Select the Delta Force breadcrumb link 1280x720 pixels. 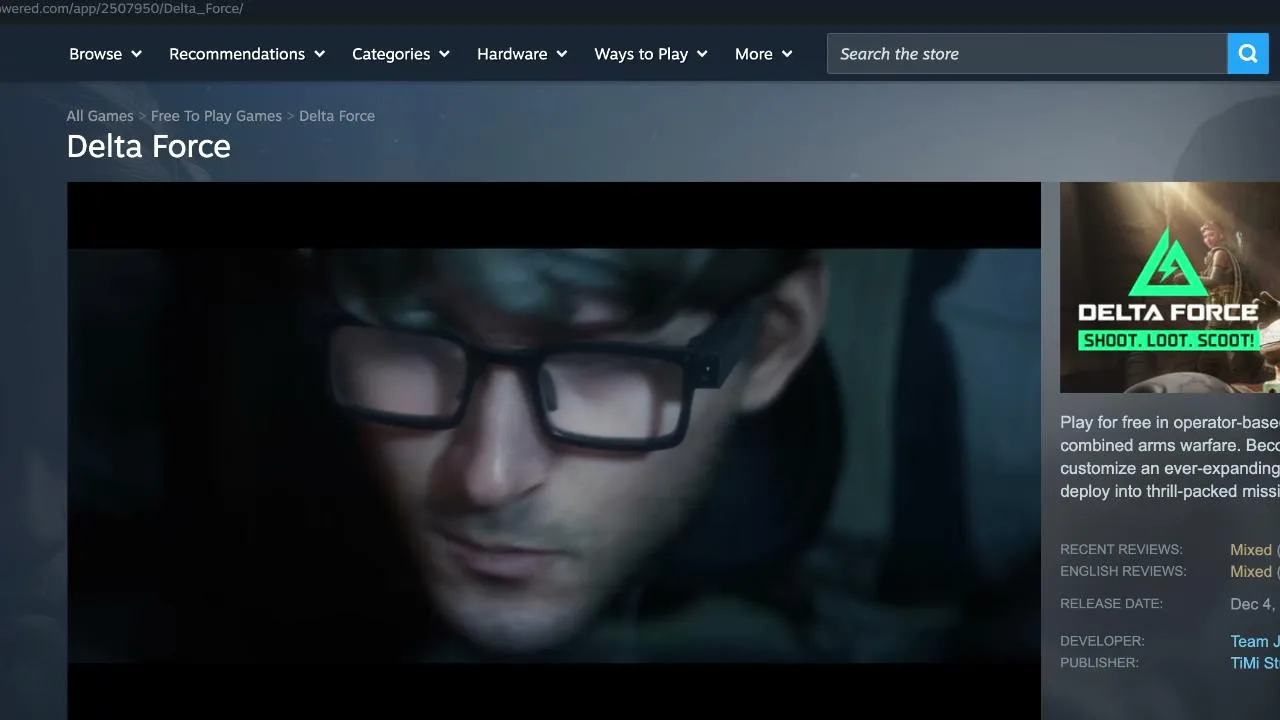(337, 116)
